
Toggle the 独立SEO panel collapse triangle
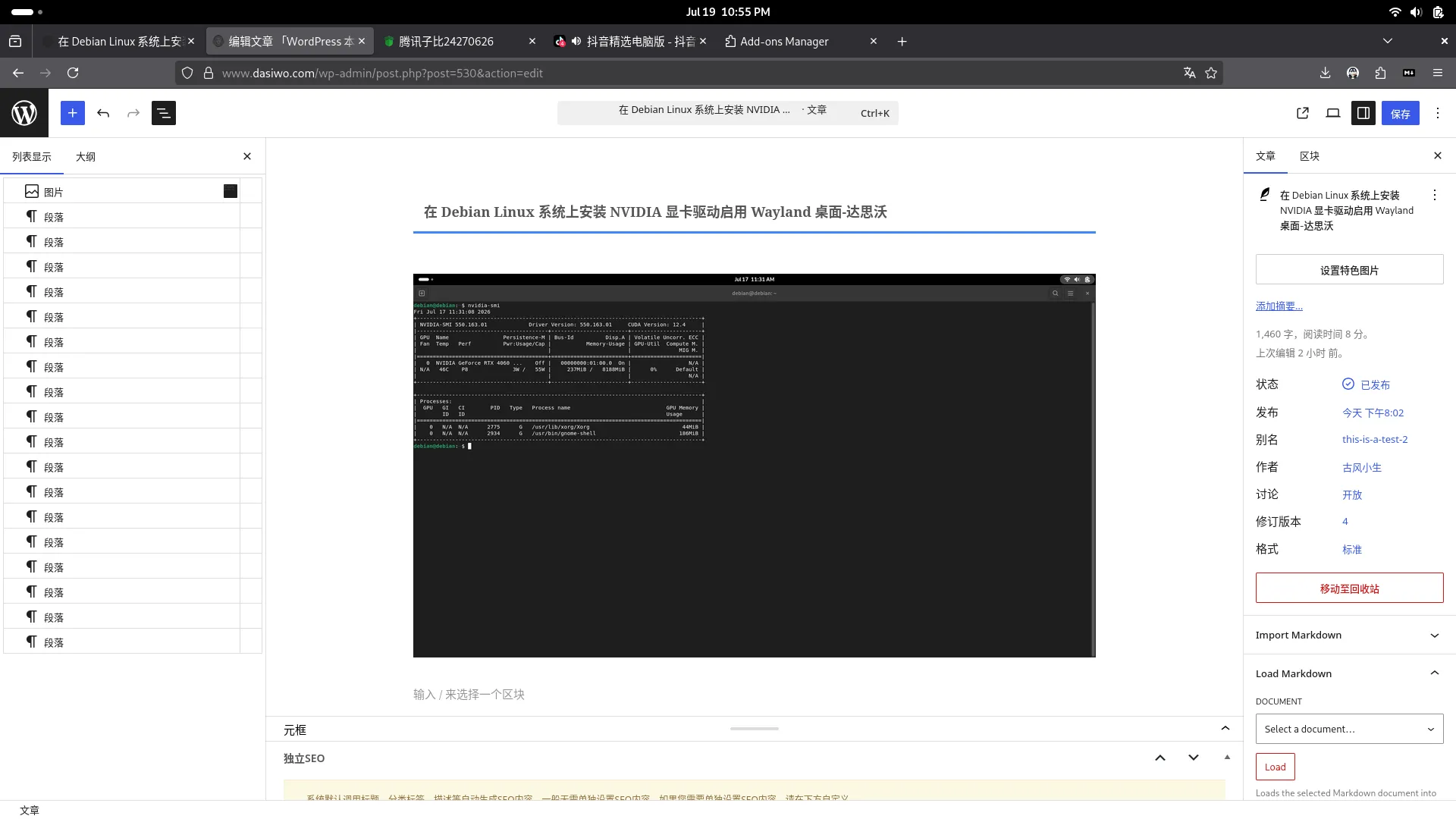coord(1227,758)
